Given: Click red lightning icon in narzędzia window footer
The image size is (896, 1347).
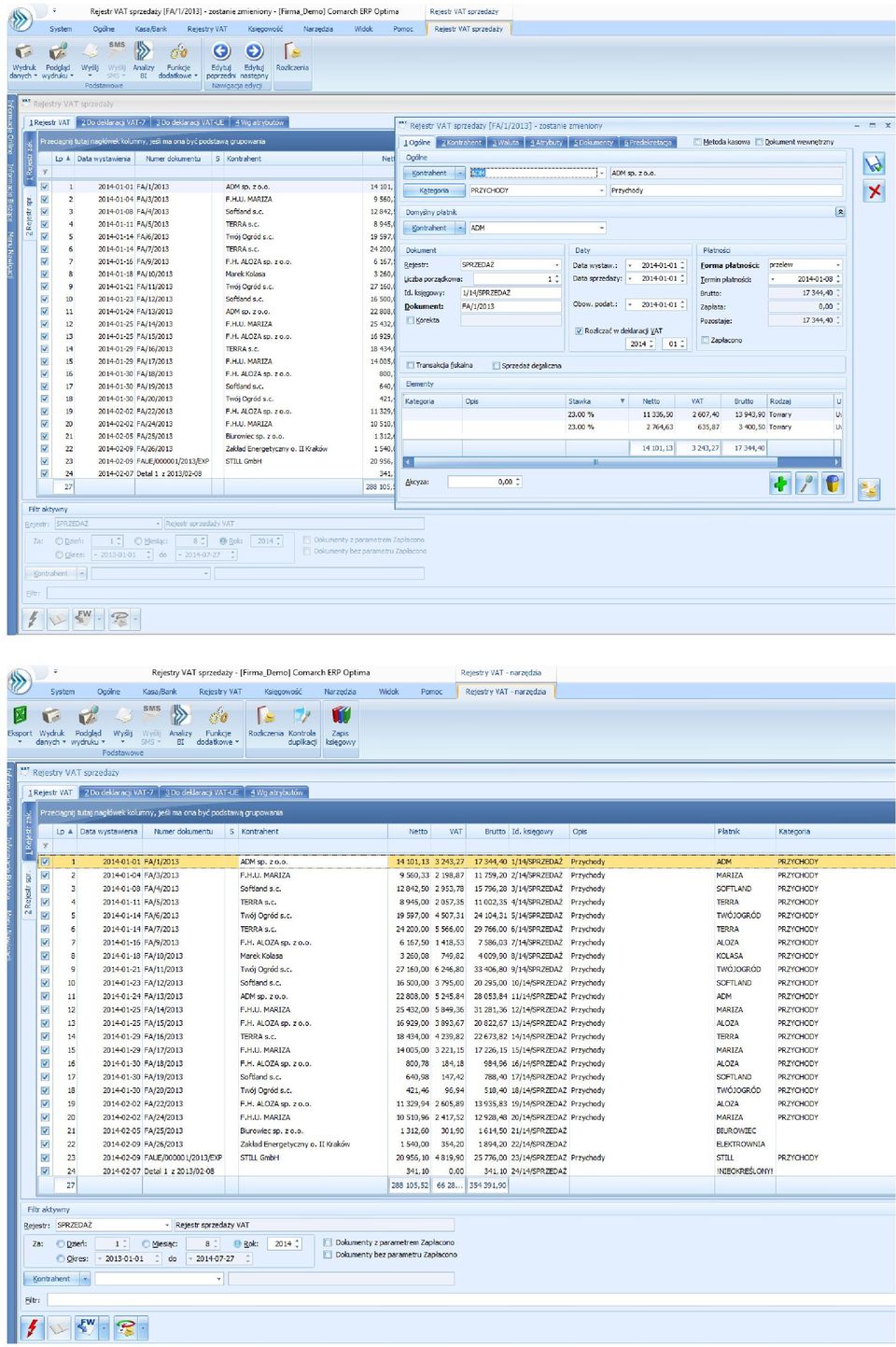Looking at the screenshot, I should tap(33, 1326).
